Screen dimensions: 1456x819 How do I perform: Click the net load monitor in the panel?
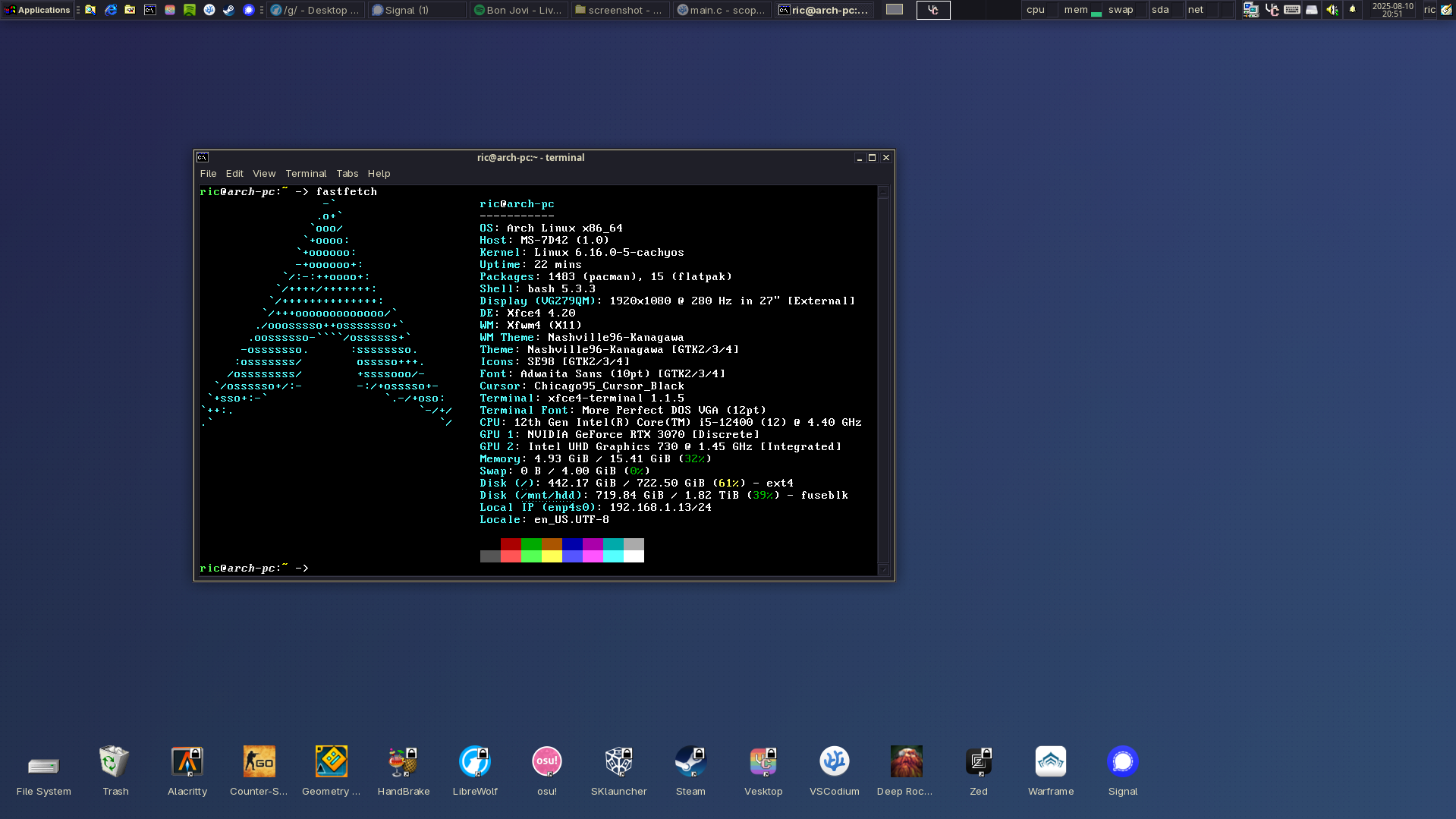tap(1209, 10)
